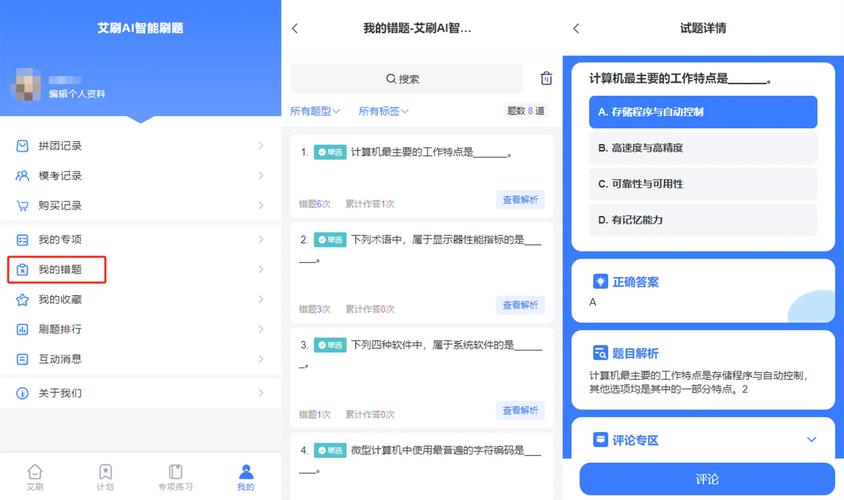Expand 购买记录 row chevron
Viewport: 844px width, 500px height.
261,206
